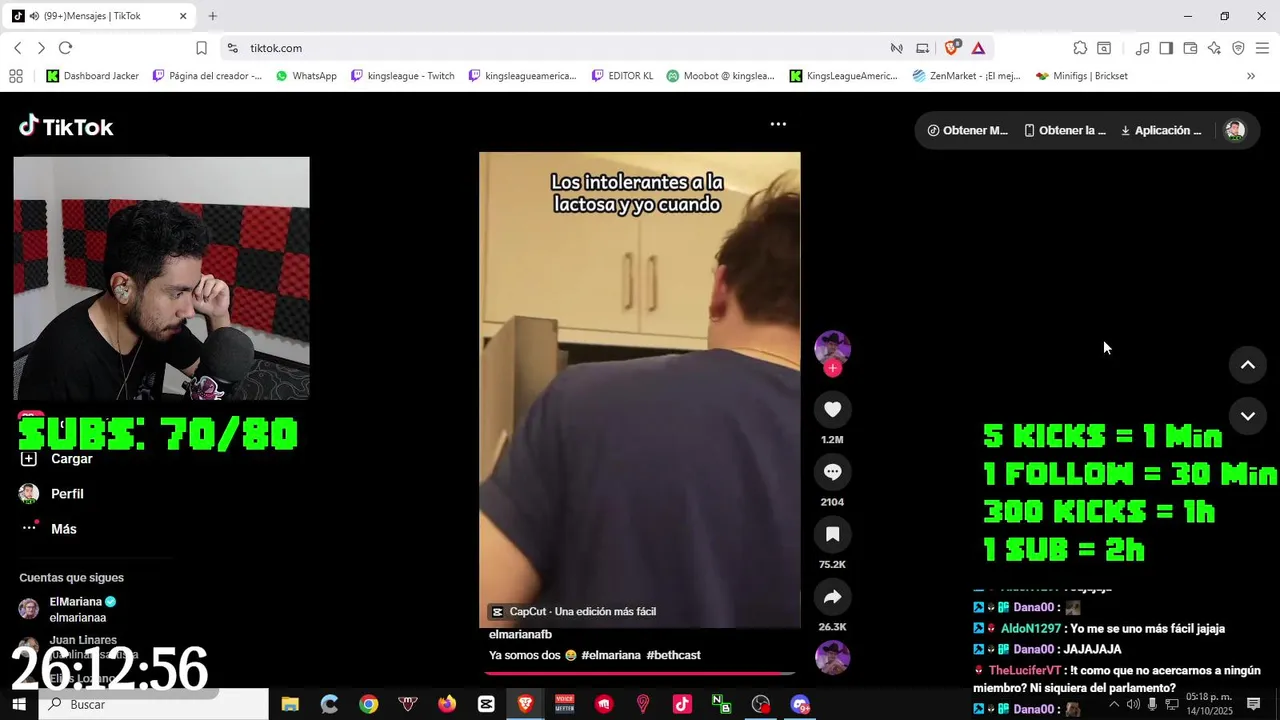The image size is (1280, 720).
Task: Like the video with the heart icon
Action: tap(832, 409)
